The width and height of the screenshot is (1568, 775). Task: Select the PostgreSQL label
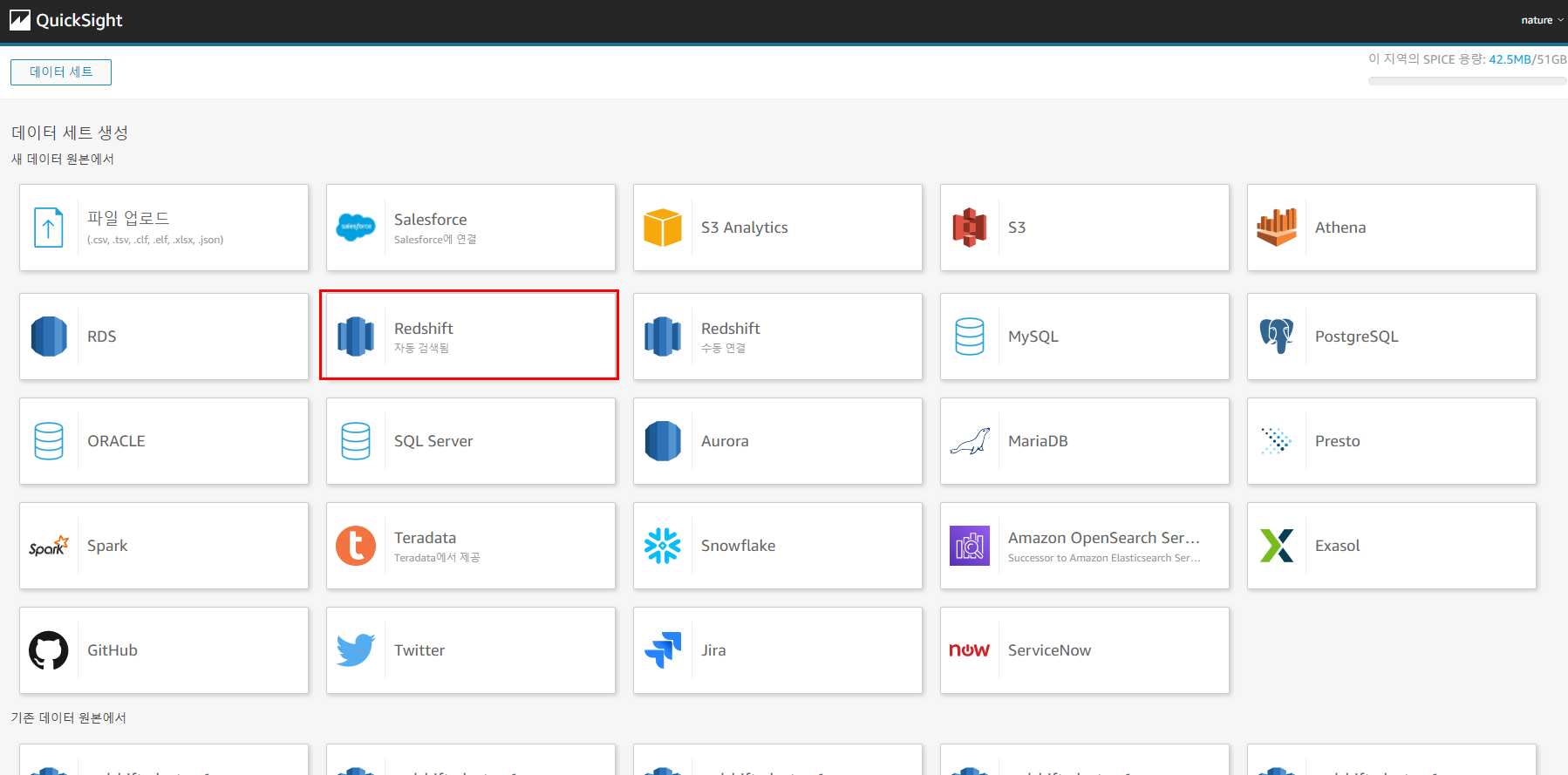coord(1357,337)
